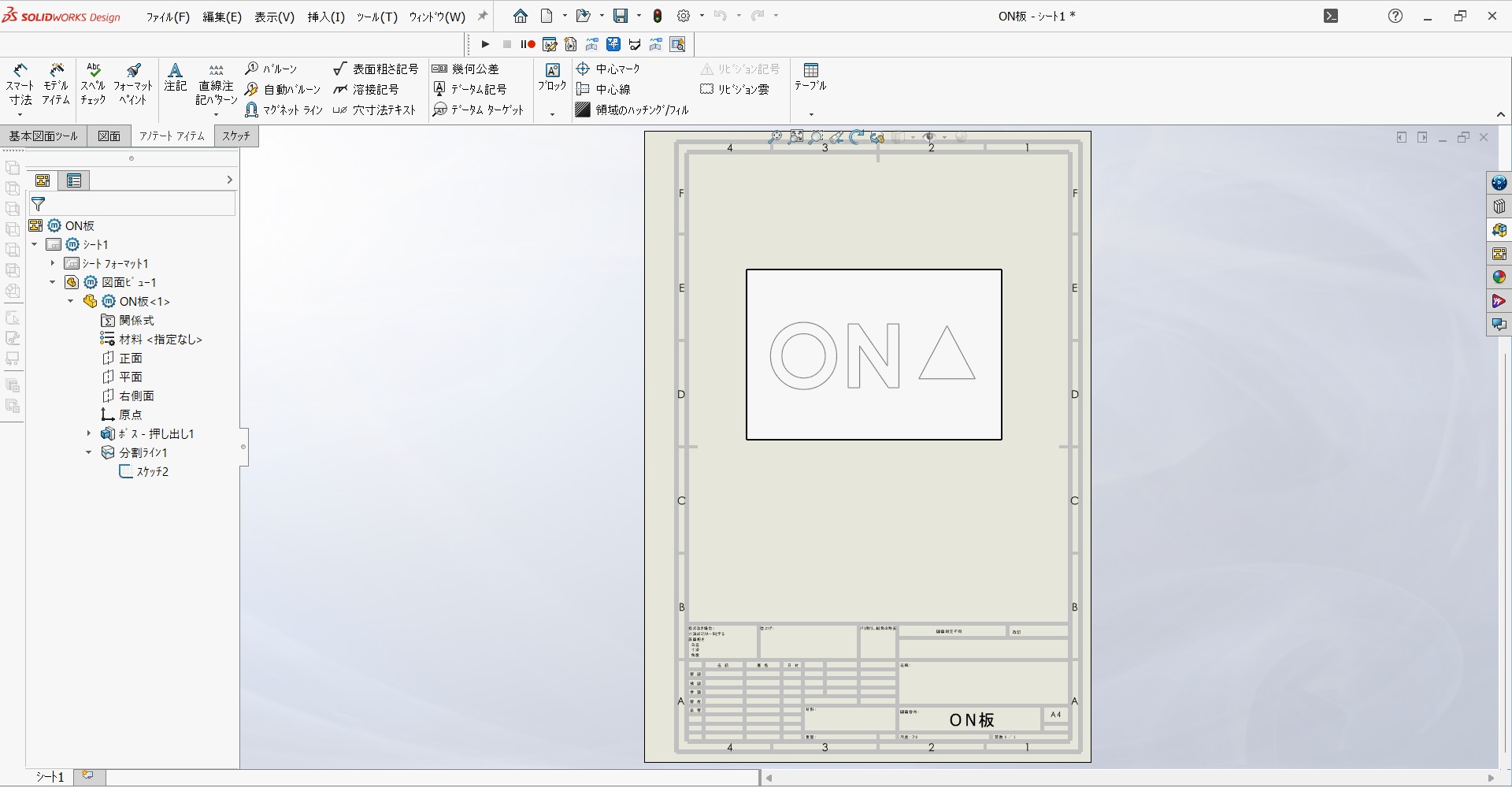Collapse the 分割ライン1 feature node

[x=89, y=453]
